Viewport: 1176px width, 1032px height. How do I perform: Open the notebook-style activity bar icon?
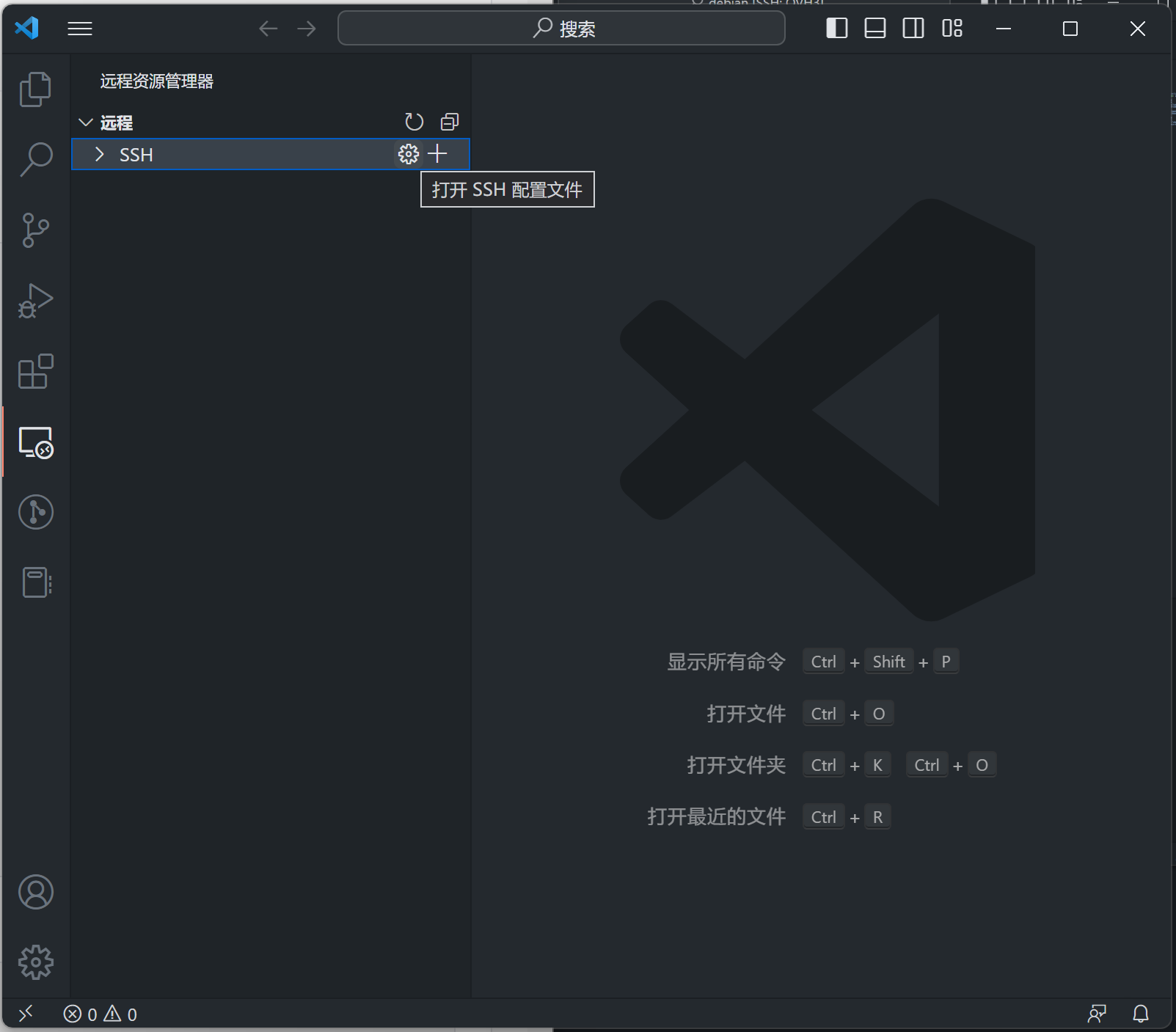(x=35, y=582)
